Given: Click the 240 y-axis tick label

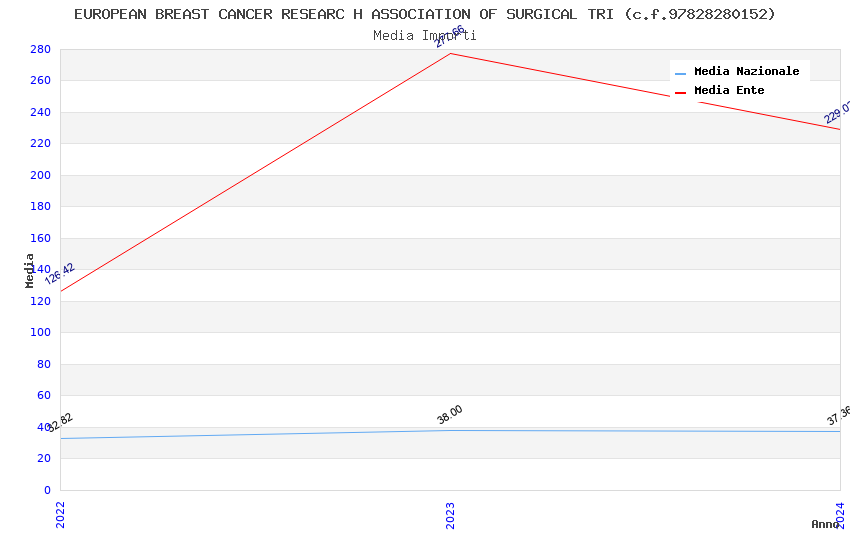Looking at the screenshot, I should [x=41, y=112].
